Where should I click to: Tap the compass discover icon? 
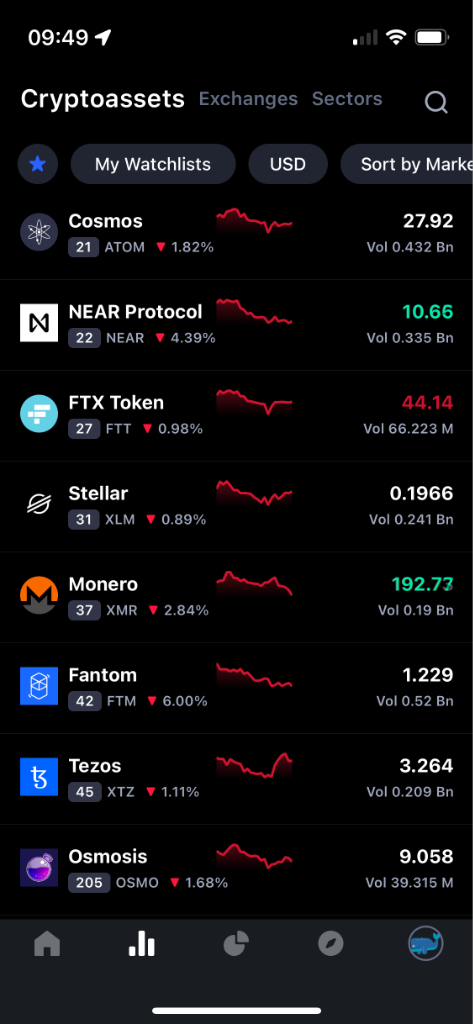tap(331, 944)
